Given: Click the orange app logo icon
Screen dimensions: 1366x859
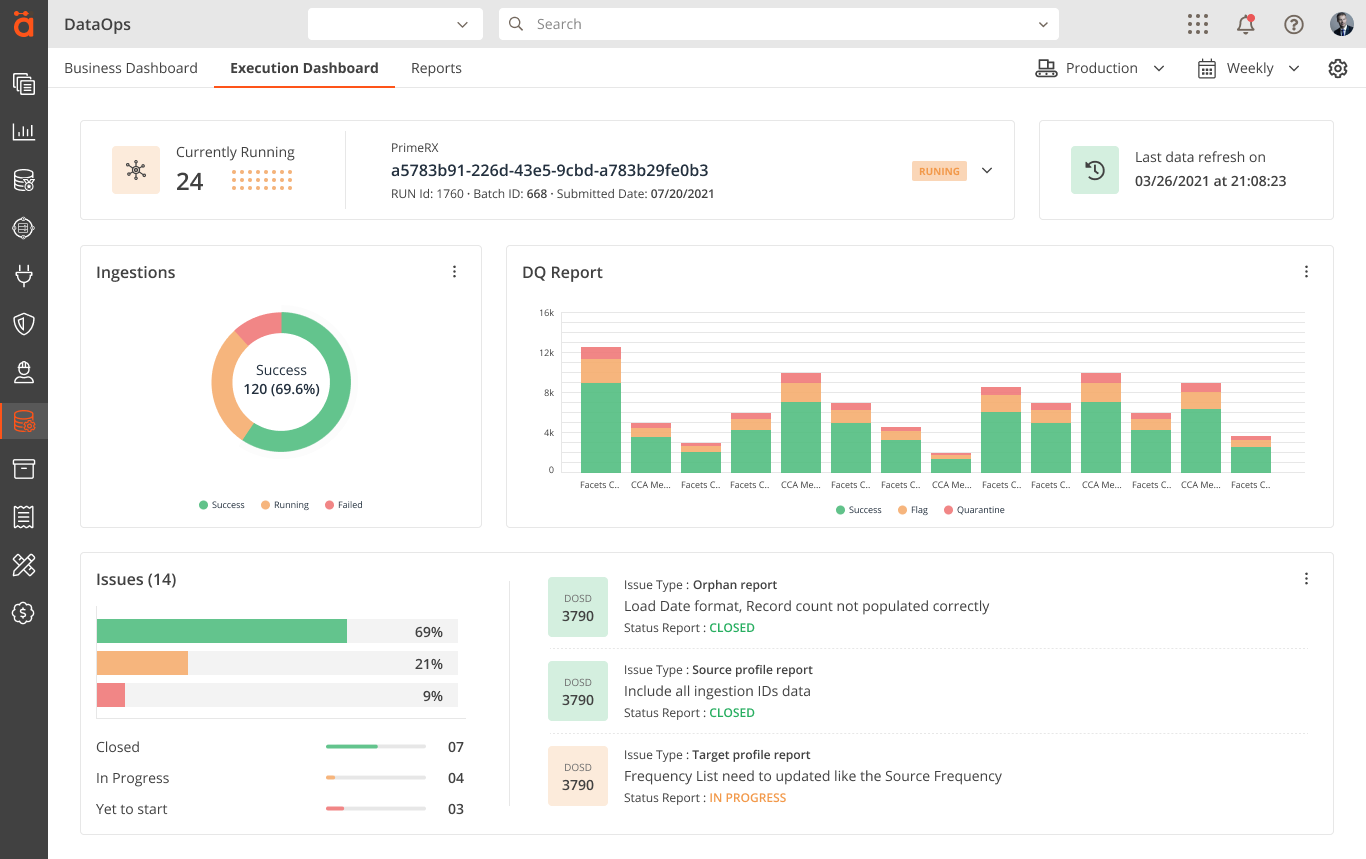Looking at the screenshot, I should click(24, 24).
